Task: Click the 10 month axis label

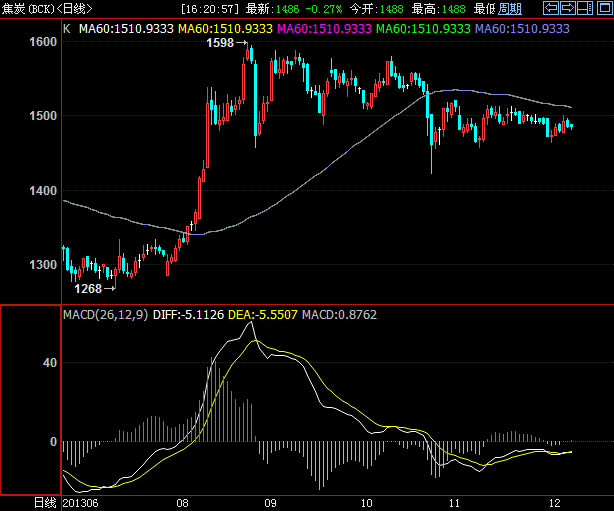Action: (x=366, y=503)
